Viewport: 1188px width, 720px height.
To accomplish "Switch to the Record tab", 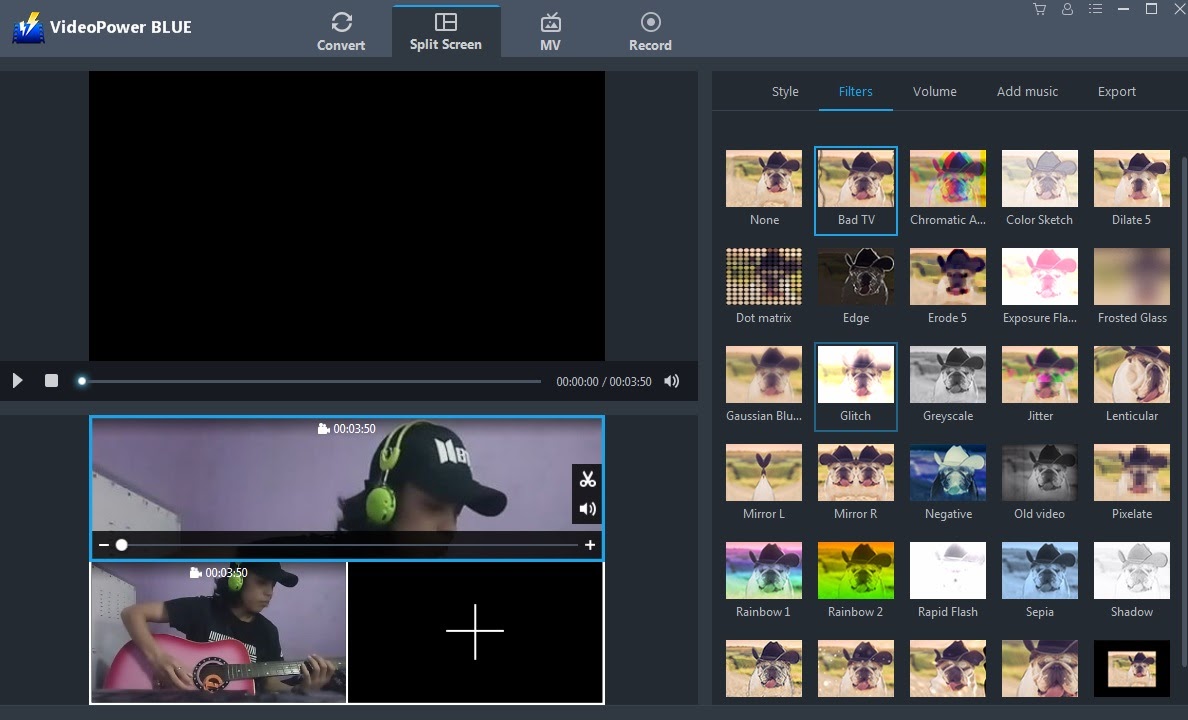I will click(650, 31).
